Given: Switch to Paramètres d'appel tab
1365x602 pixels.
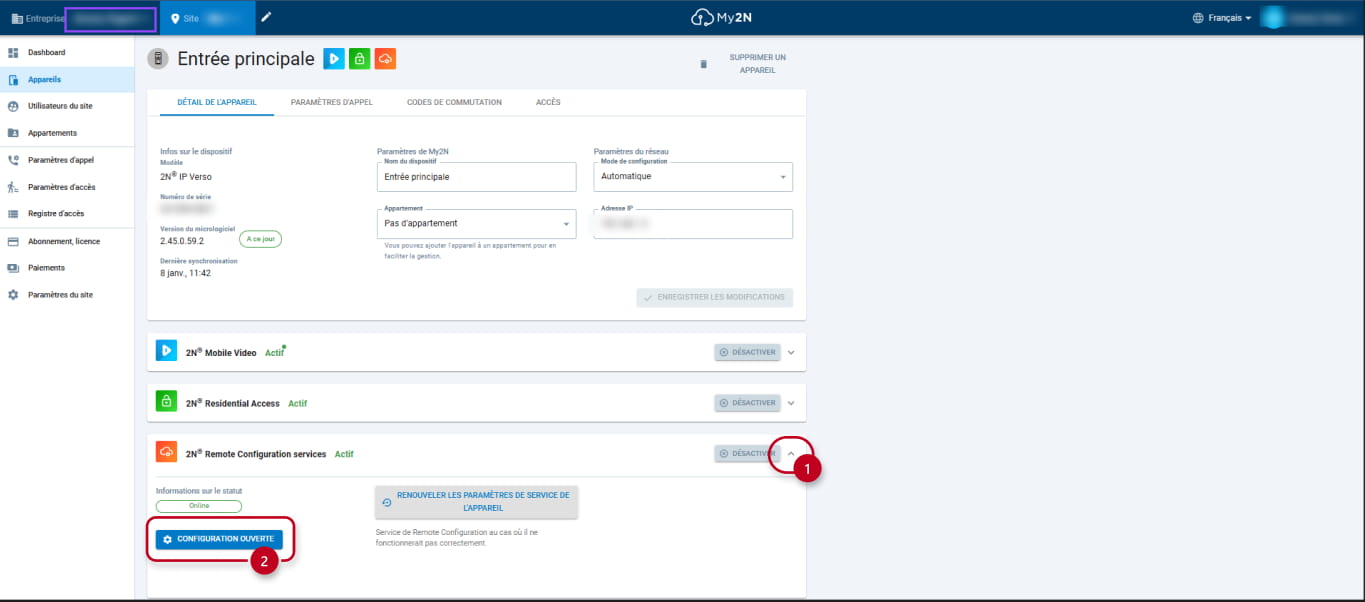Looking at the screenshot, I should (x=331, y=102).
